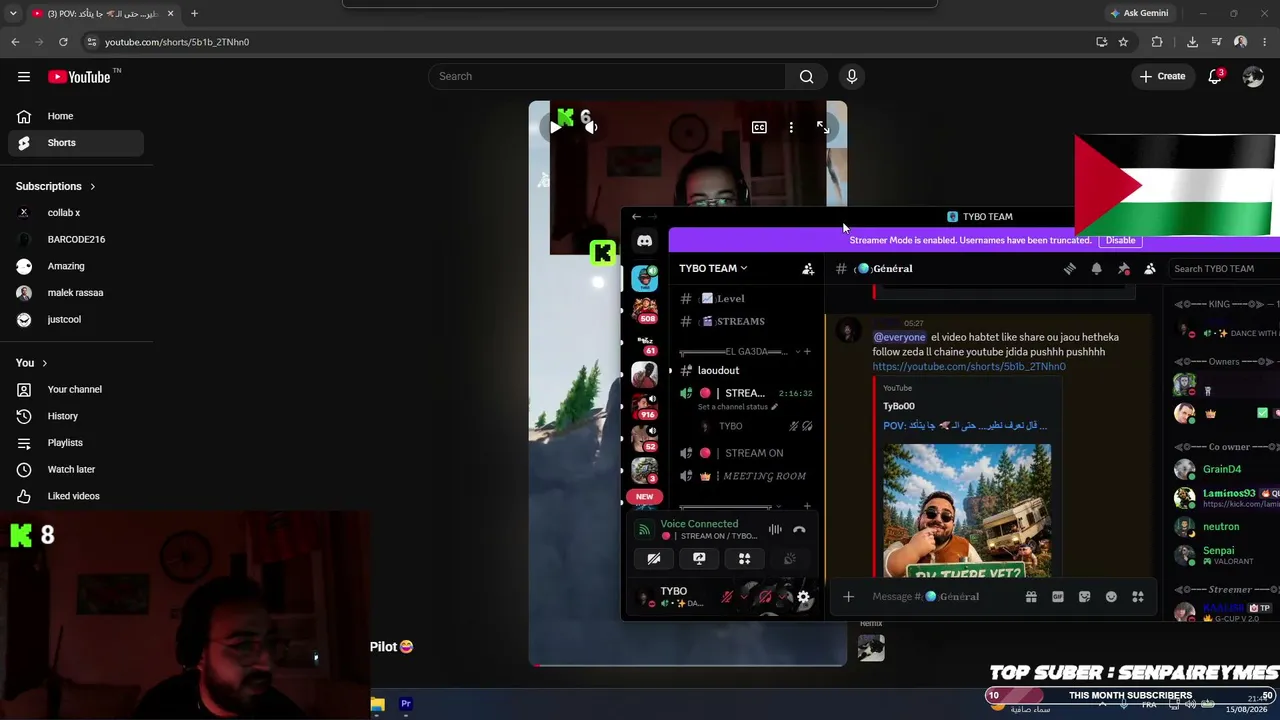Viewport: 1280px width, 720px height.
Task: Open Discord apps launcher in message bar
Action: click(x=1138, y=597)
